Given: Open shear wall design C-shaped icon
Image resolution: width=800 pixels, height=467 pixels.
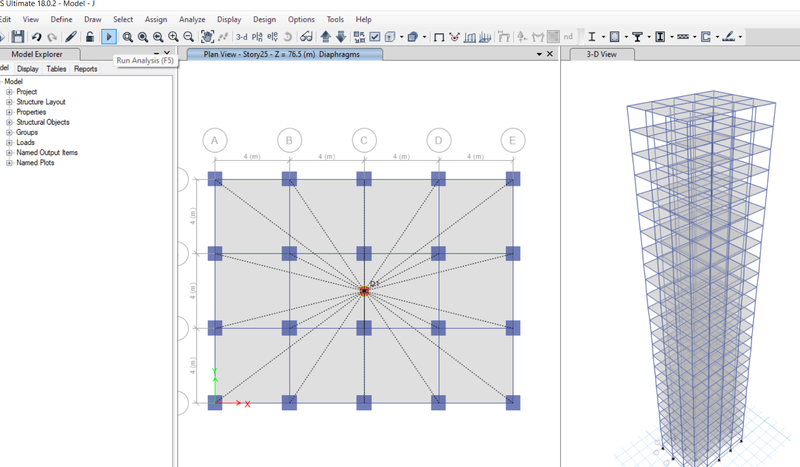Looking at the screenshot, I should click(x=706, y=37).
